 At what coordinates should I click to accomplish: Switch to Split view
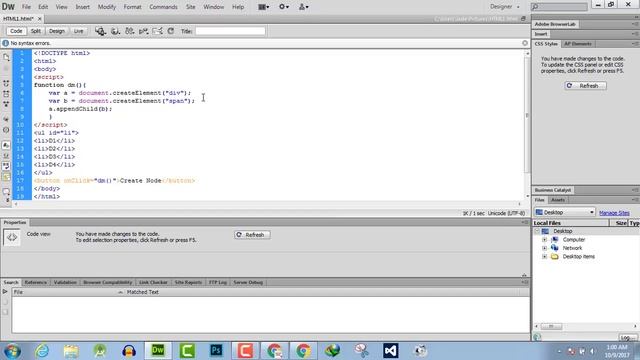click(x=36, y=31)
